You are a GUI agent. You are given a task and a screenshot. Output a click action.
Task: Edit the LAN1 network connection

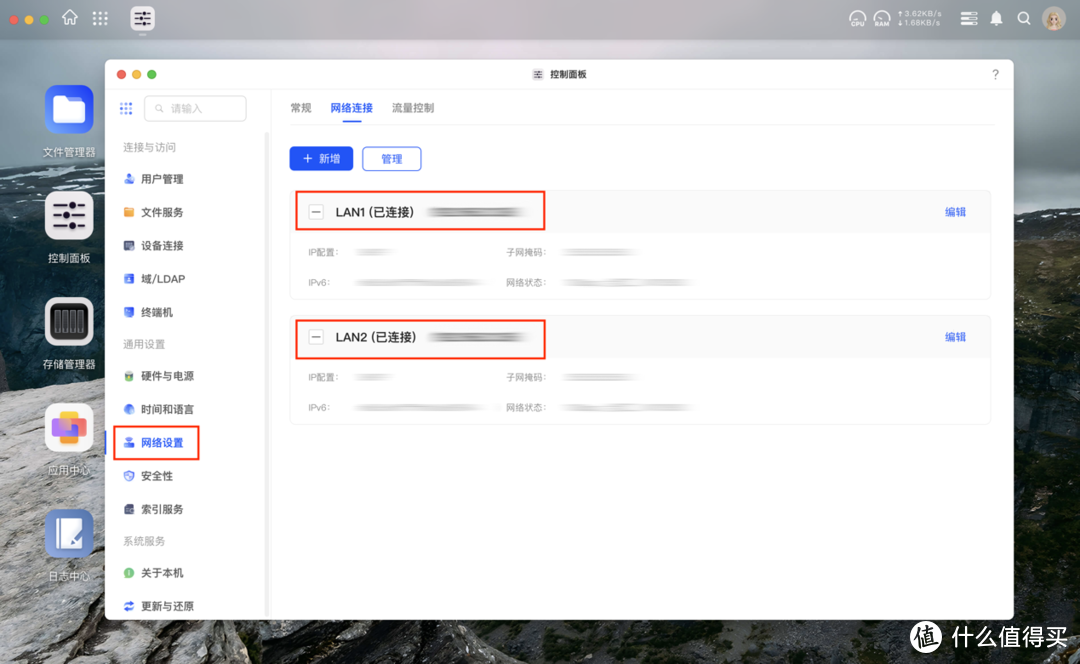[x=955, y=211]
